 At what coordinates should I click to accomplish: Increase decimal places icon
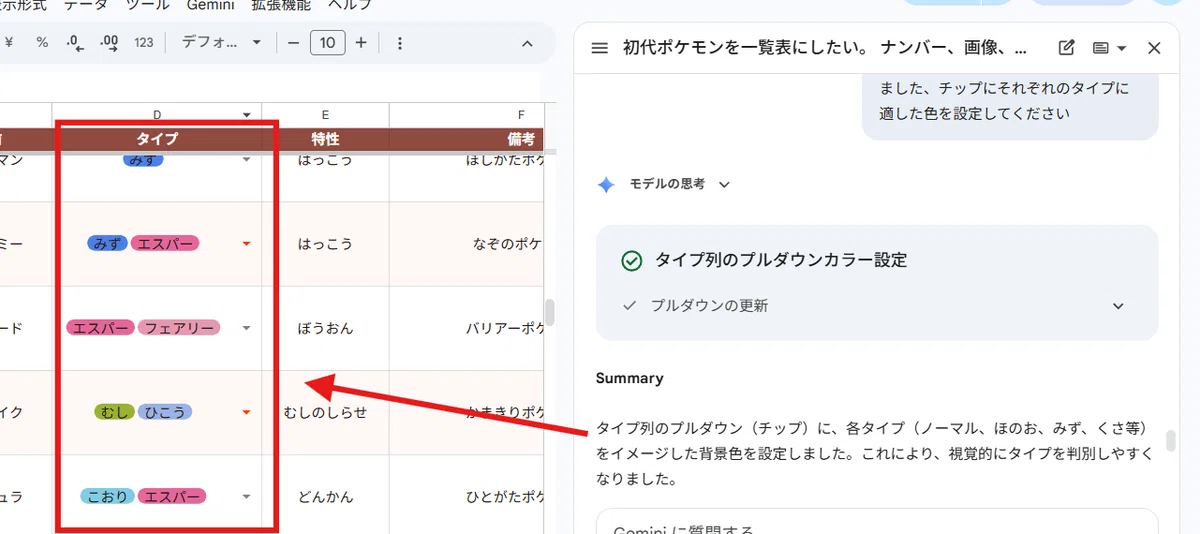[110, 43]
